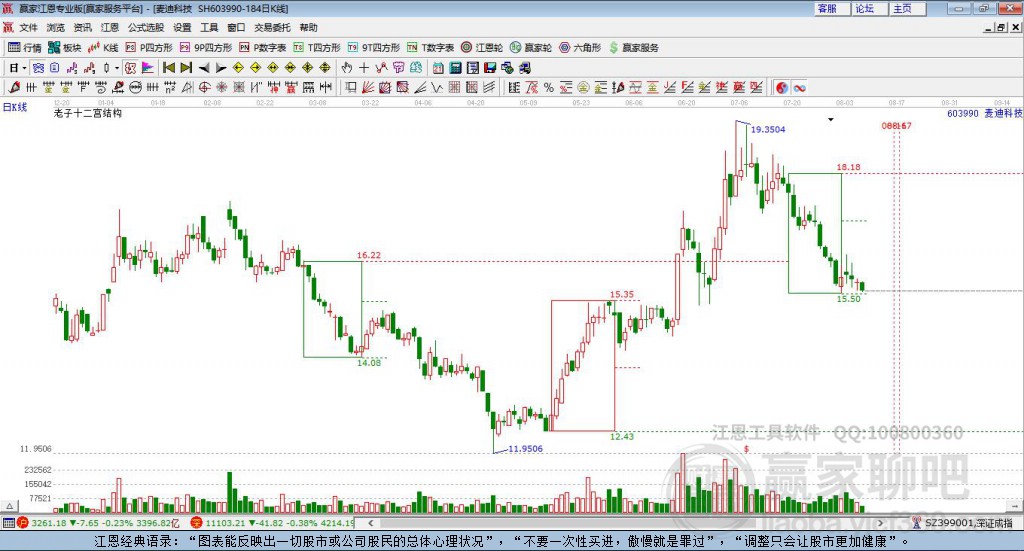Screen dimensions: 1024x551
Task: Open the 日 period dropdown arrow
Action: 24,67
